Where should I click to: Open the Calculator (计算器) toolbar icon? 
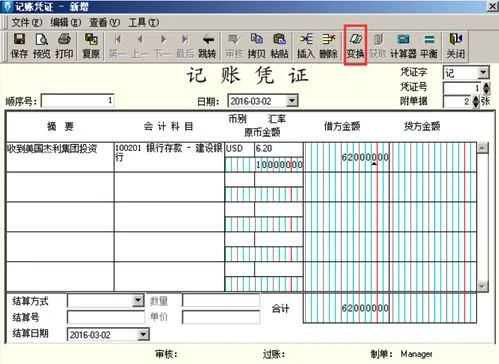[x=403, y=46]
